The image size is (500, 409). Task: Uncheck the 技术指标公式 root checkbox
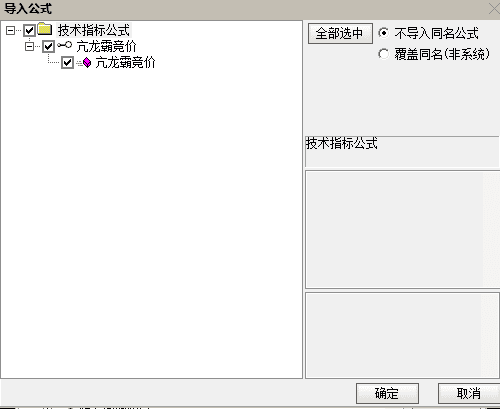29,31
